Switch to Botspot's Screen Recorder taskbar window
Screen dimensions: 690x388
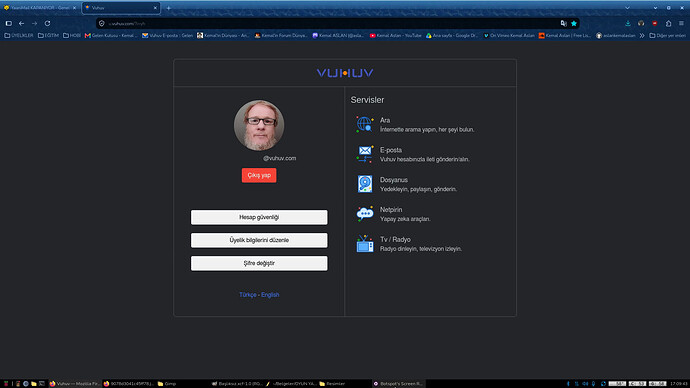(398, 384)
